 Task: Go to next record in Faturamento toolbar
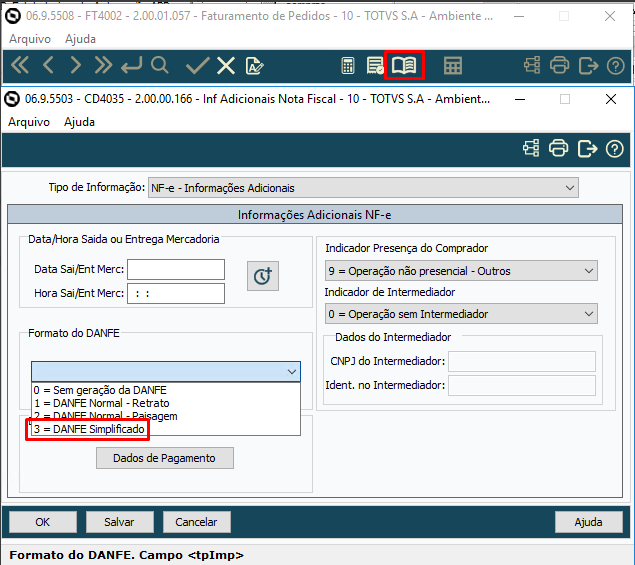(75, 65)
